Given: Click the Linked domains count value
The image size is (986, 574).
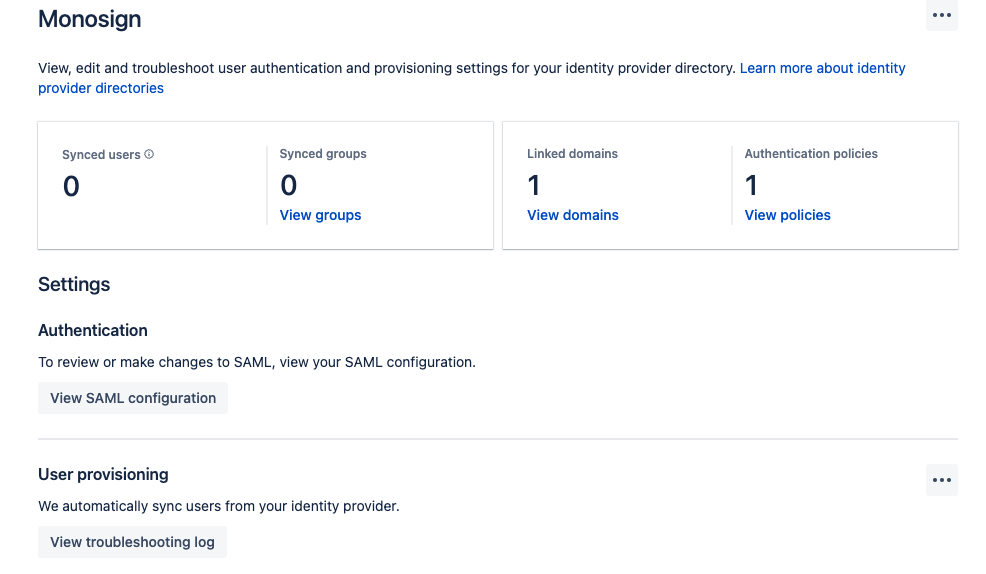Looking at the screenshot, I should 534,185.
